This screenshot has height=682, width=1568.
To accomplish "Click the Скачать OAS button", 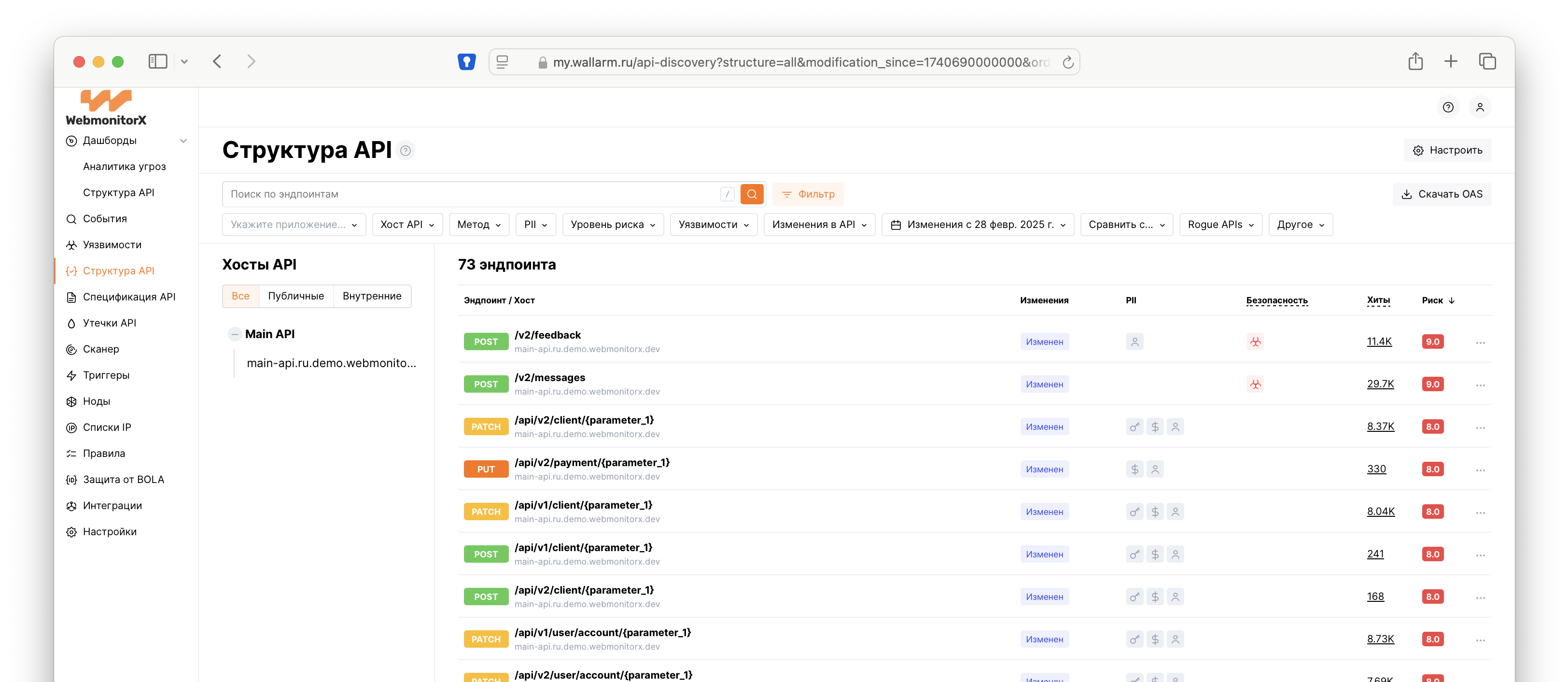I will pyautogui.click(x=1442, y=194).
